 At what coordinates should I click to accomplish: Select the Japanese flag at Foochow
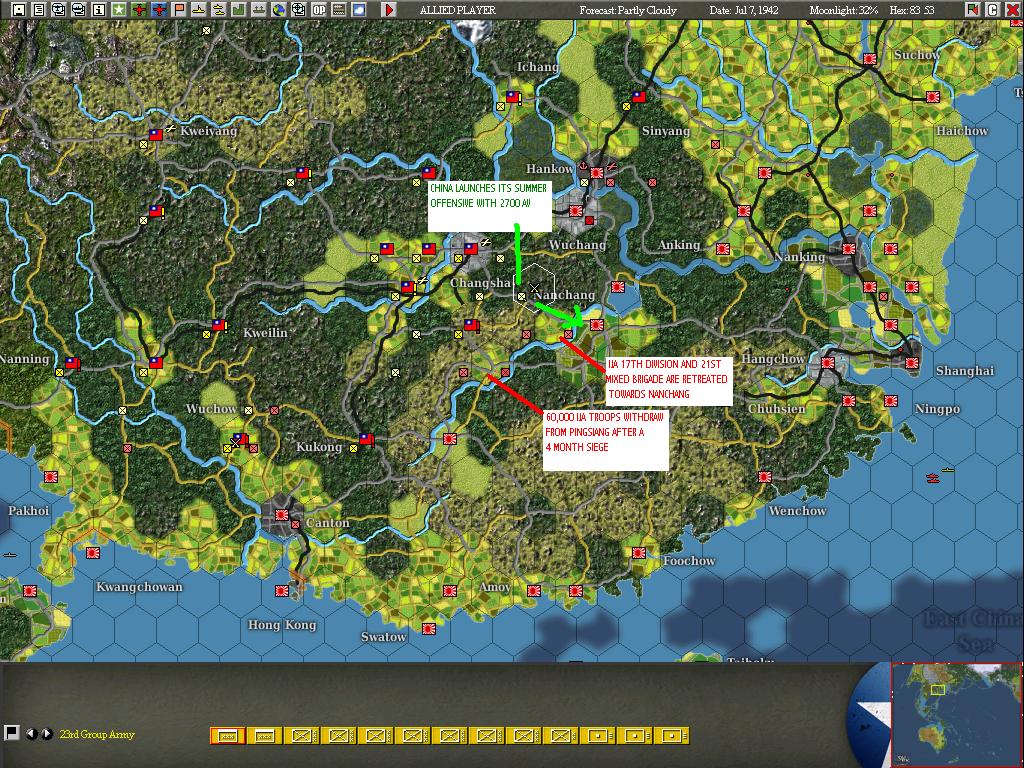tap(639, 553)
